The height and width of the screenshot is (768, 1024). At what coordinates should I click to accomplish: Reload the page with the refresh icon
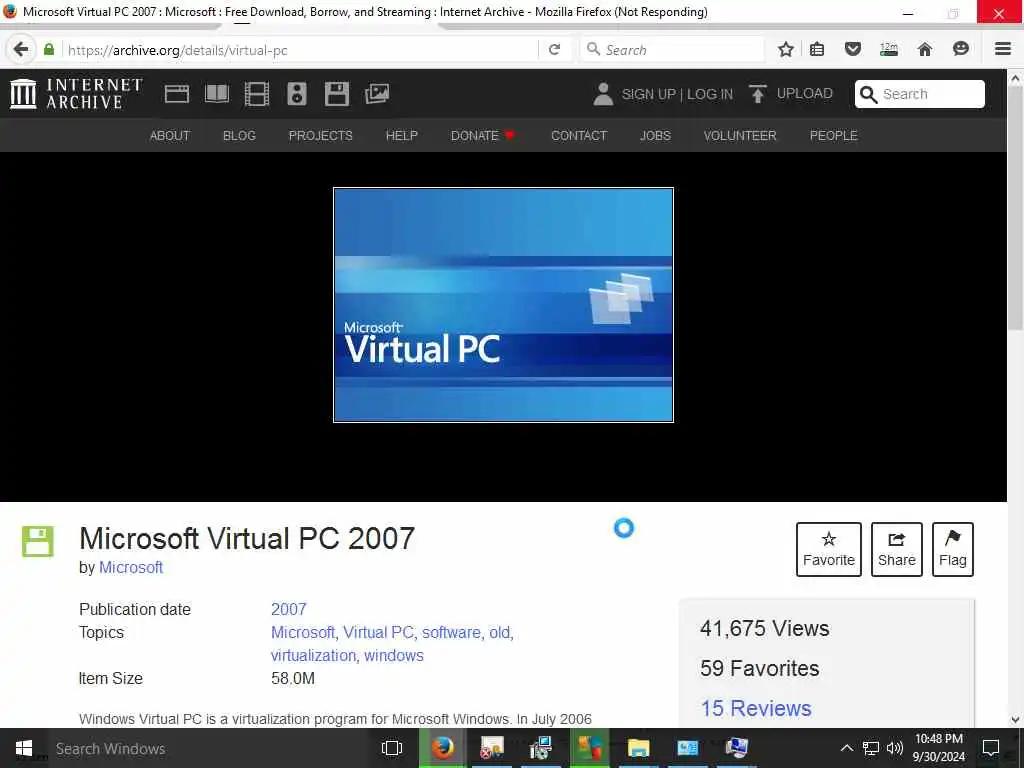pos(554,50)
